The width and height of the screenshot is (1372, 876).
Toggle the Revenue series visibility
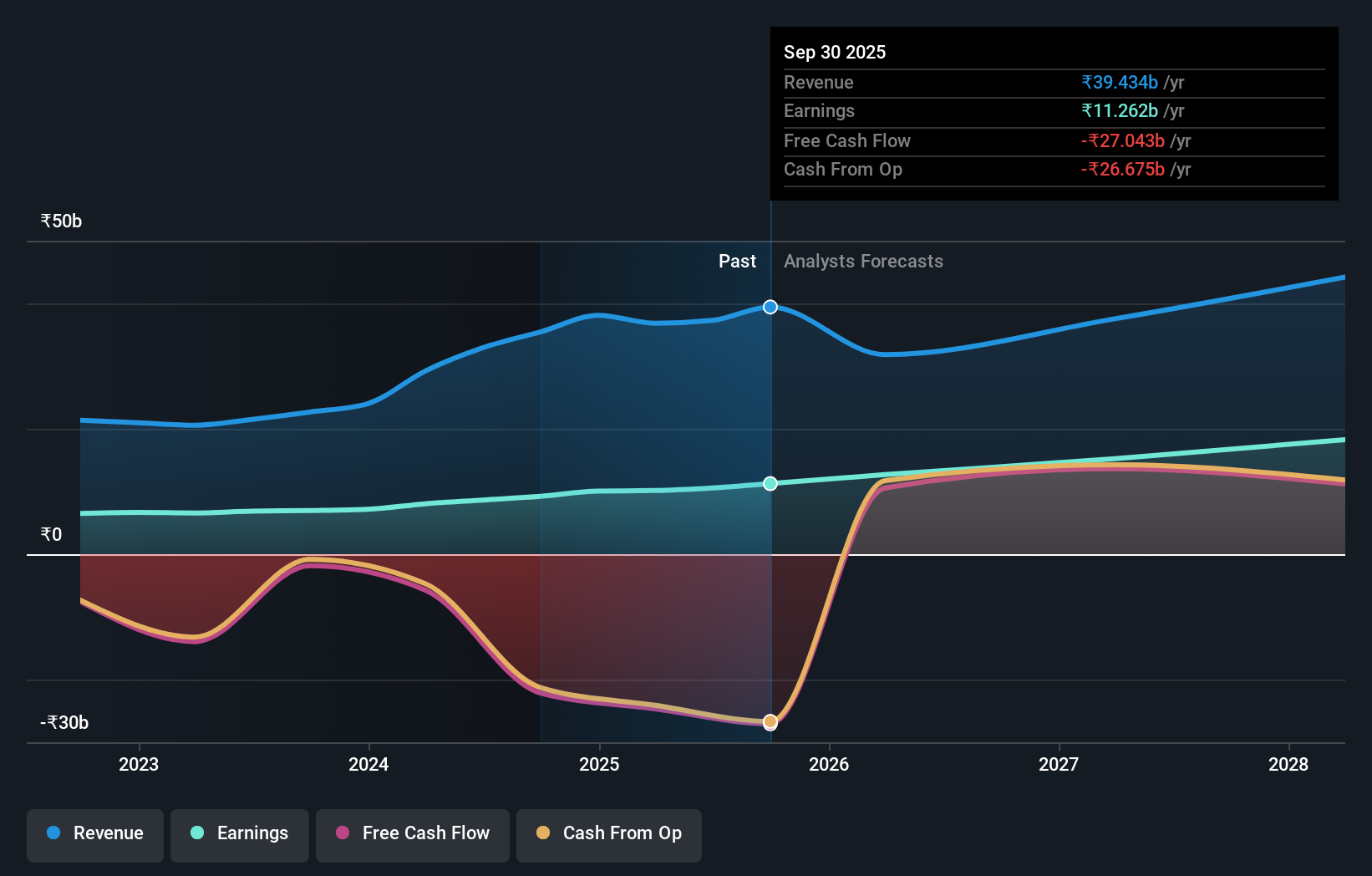94,833
